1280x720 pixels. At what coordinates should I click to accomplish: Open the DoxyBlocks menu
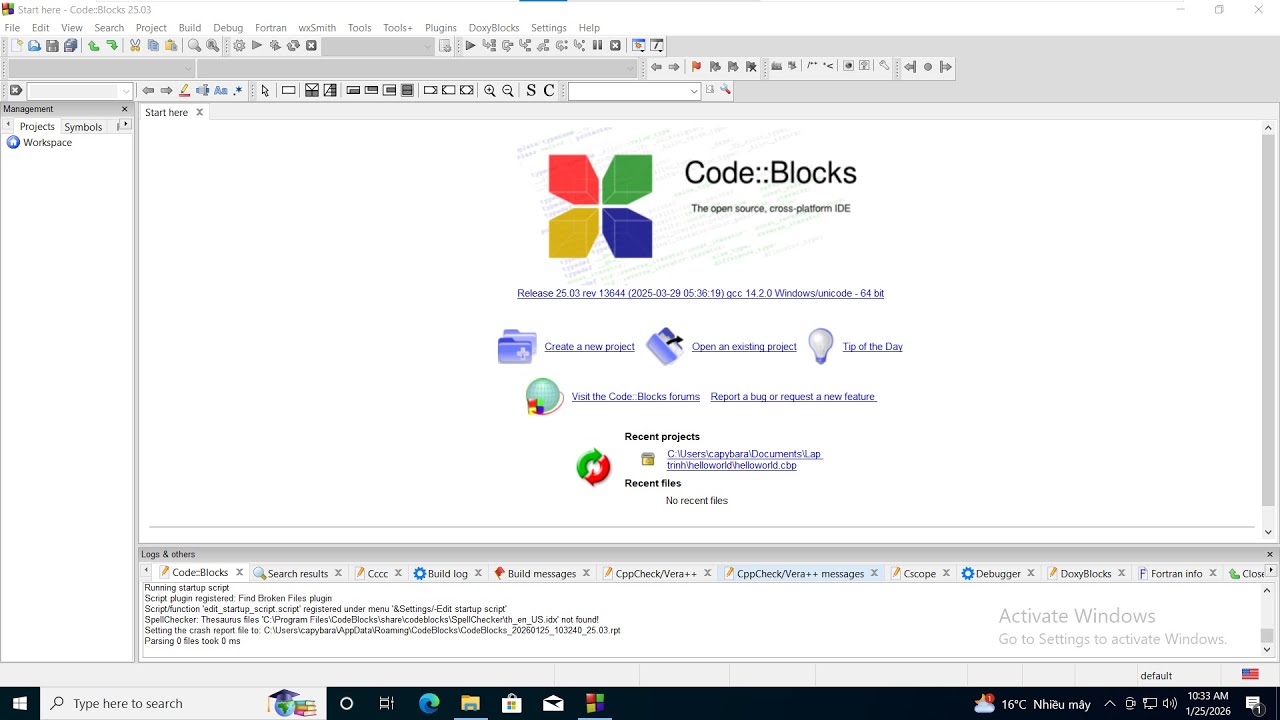click(494, 28)
